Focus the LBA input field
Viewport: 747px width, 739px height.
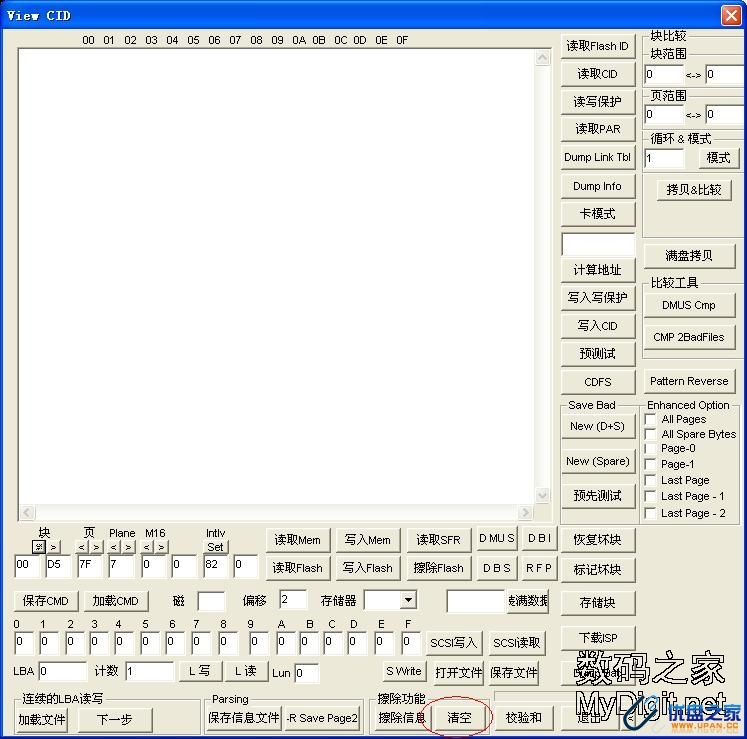(x=63, y=672)
